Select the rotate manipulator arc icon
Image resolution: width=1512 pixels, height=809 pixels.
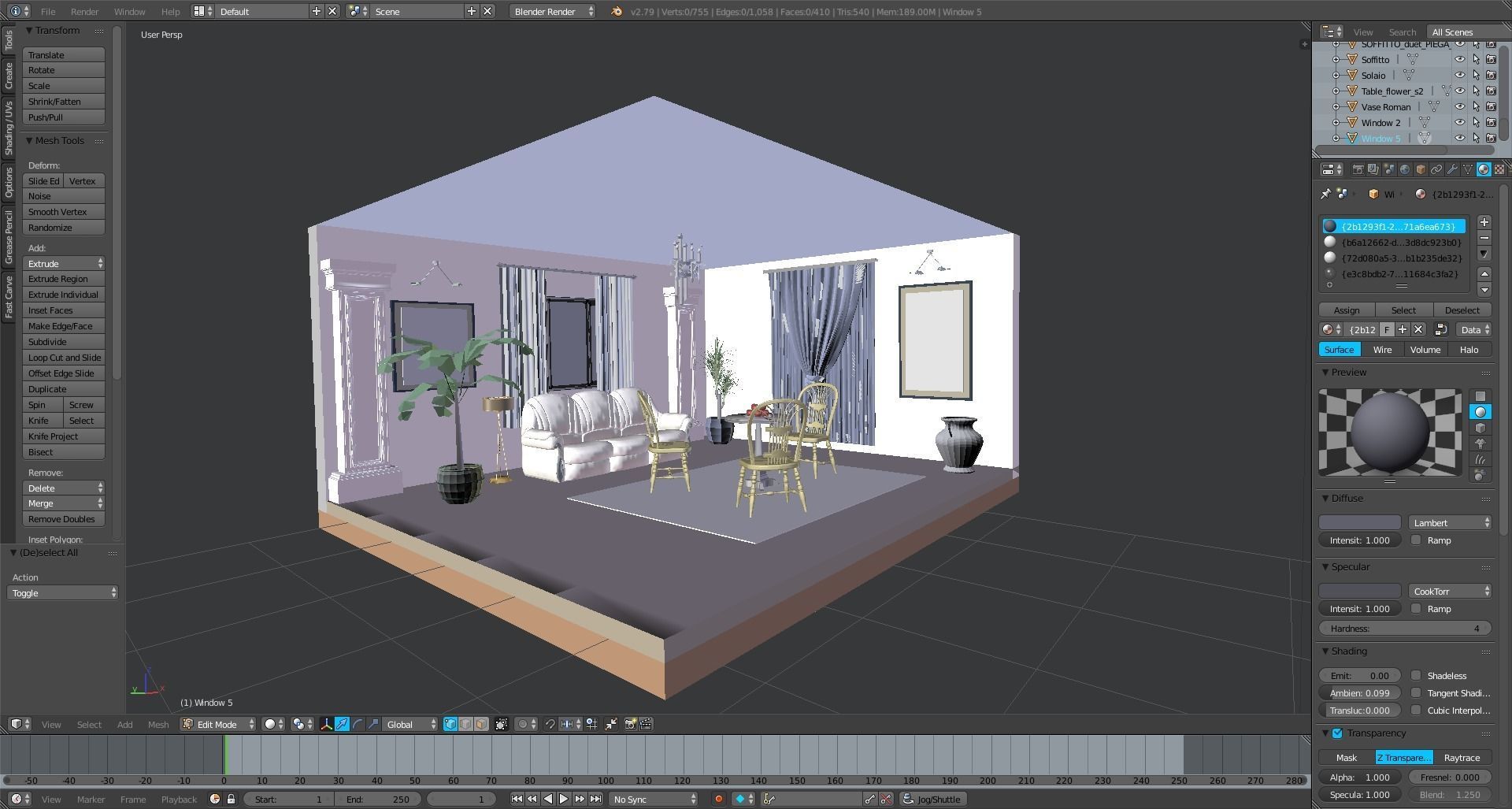(x=358, y=724)
